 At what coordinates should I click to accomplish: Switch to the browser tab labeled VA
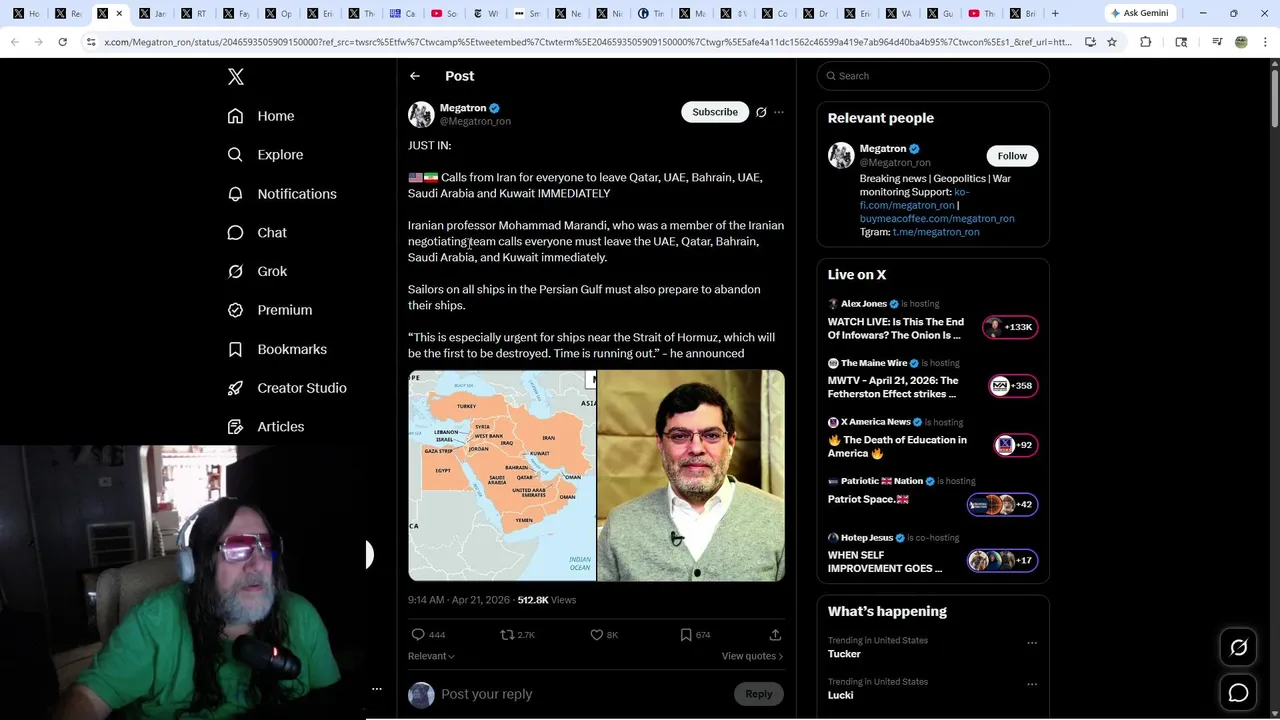pos(898,13)
